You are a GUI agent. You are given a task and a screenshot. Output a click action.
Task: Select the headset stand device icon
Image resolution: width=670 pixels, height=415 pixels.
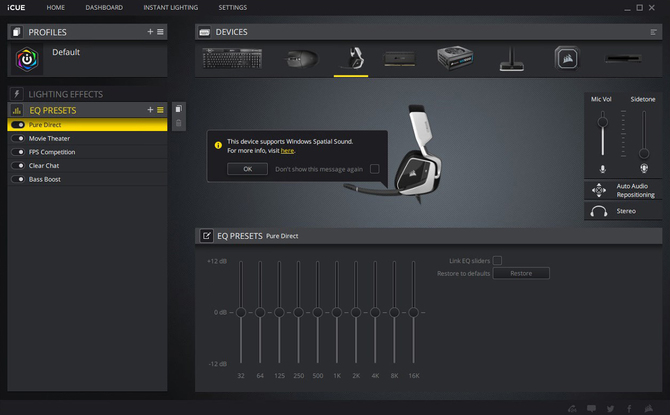click(511, 59)
